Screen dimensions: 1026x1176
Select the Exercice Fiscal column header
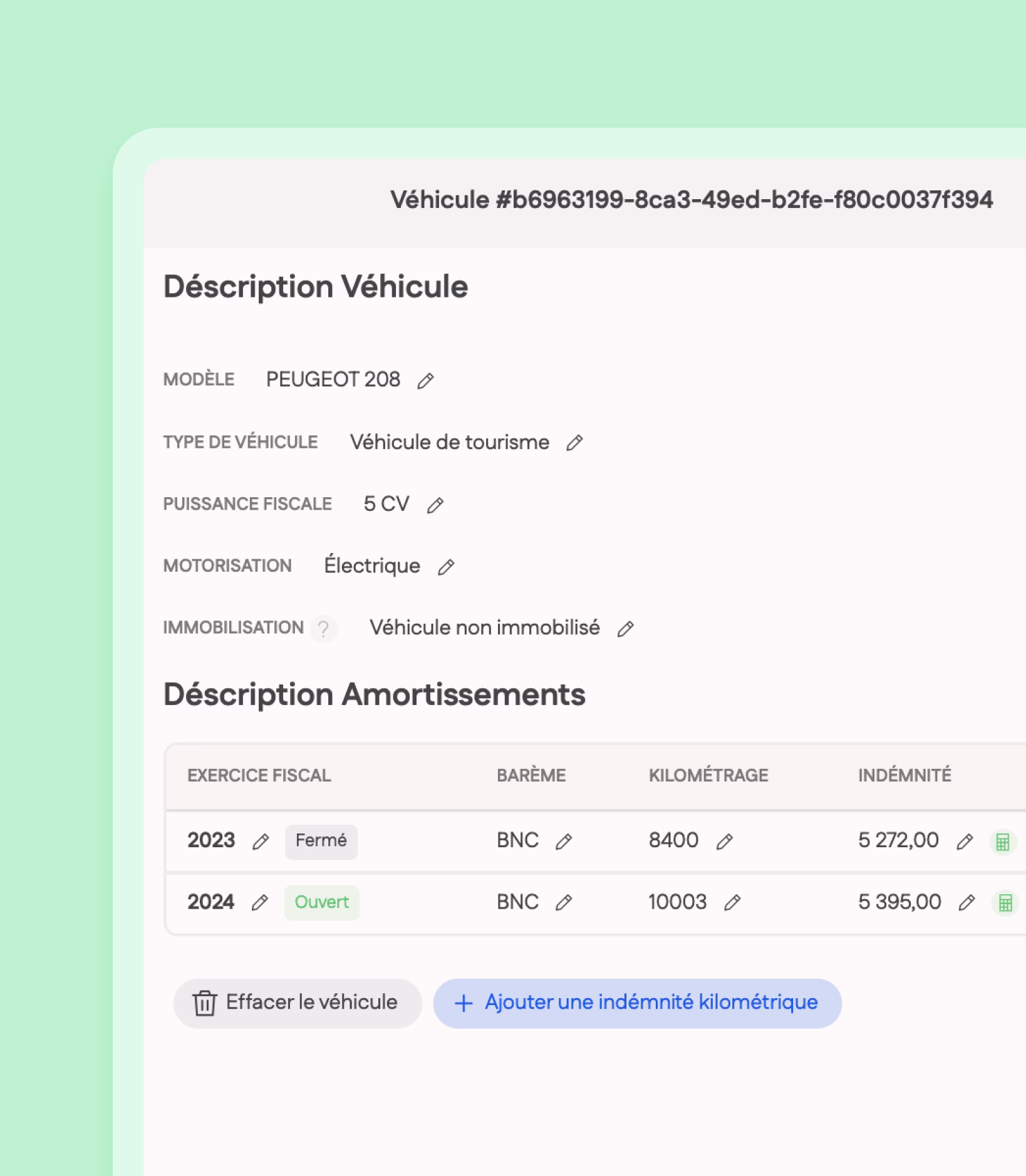point(259,775)
